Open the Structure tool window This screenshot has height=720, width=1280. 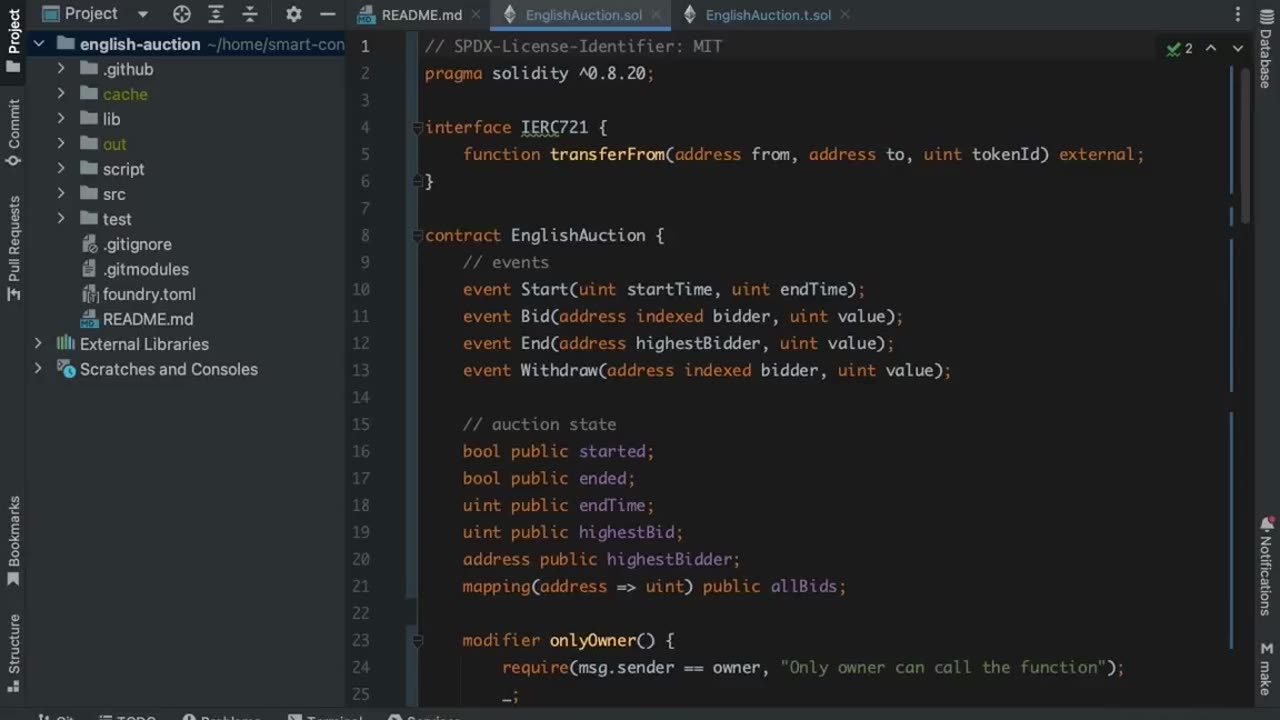(14, 651)
